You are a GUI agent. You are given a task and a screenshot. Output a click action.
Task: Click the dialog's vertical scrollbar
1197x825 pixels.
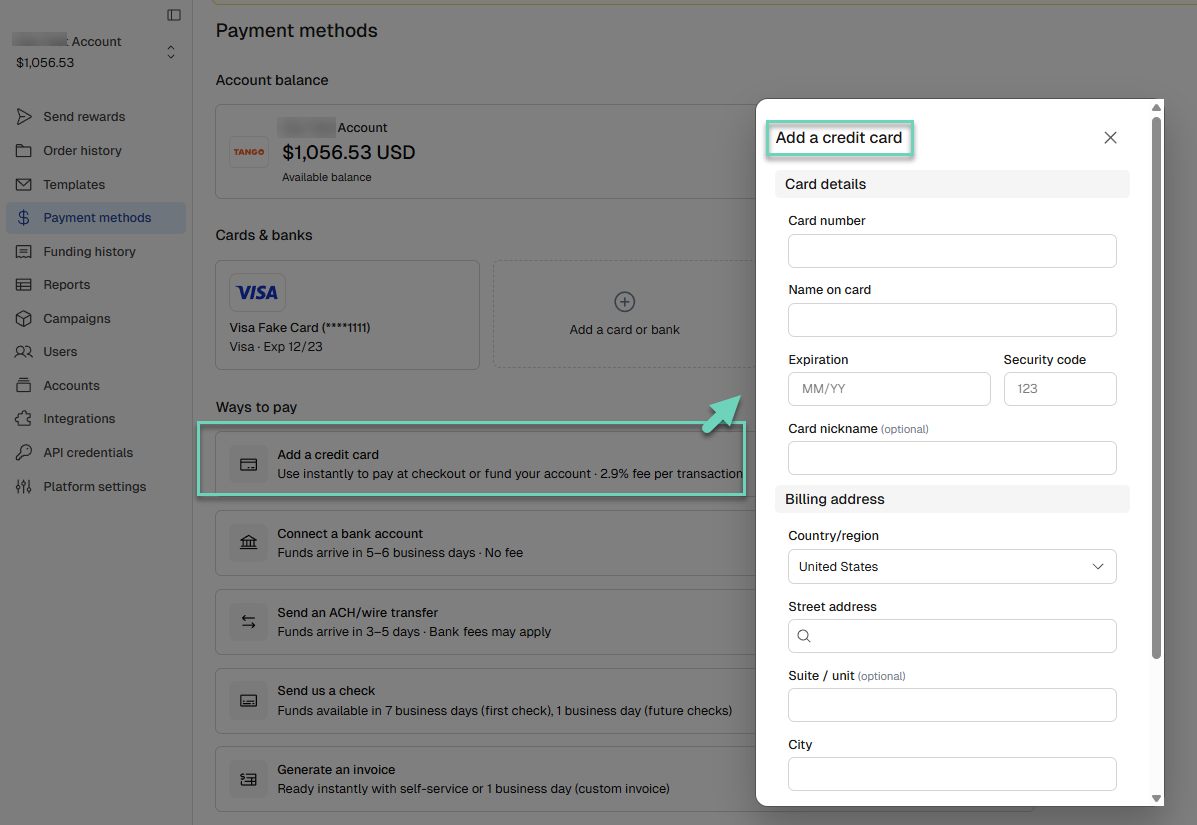click(1157, 387)
